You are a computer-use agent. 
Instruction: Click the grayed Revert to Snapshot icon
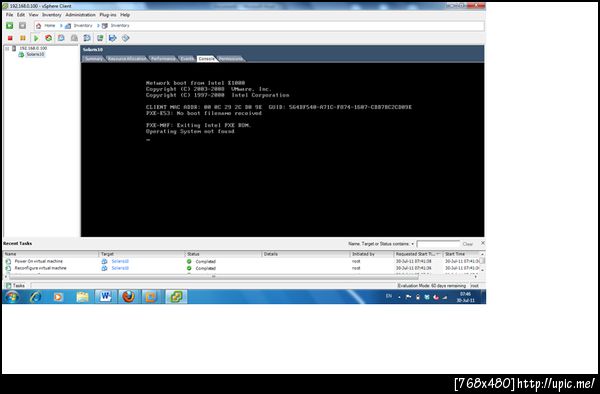tap(74, 38)
